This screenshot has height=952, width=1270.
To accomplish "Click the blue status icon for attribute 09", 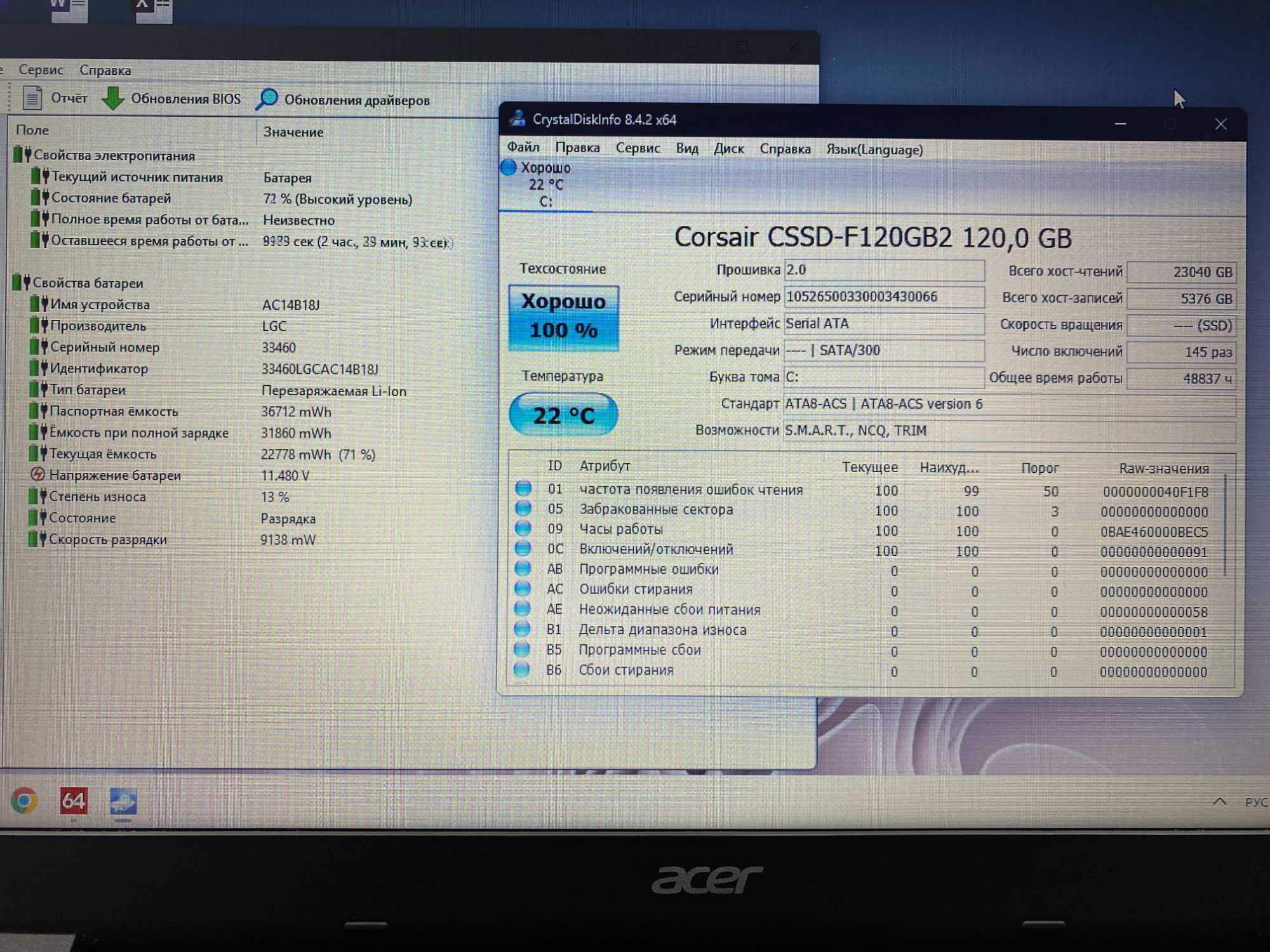I will tap(523, 528).
